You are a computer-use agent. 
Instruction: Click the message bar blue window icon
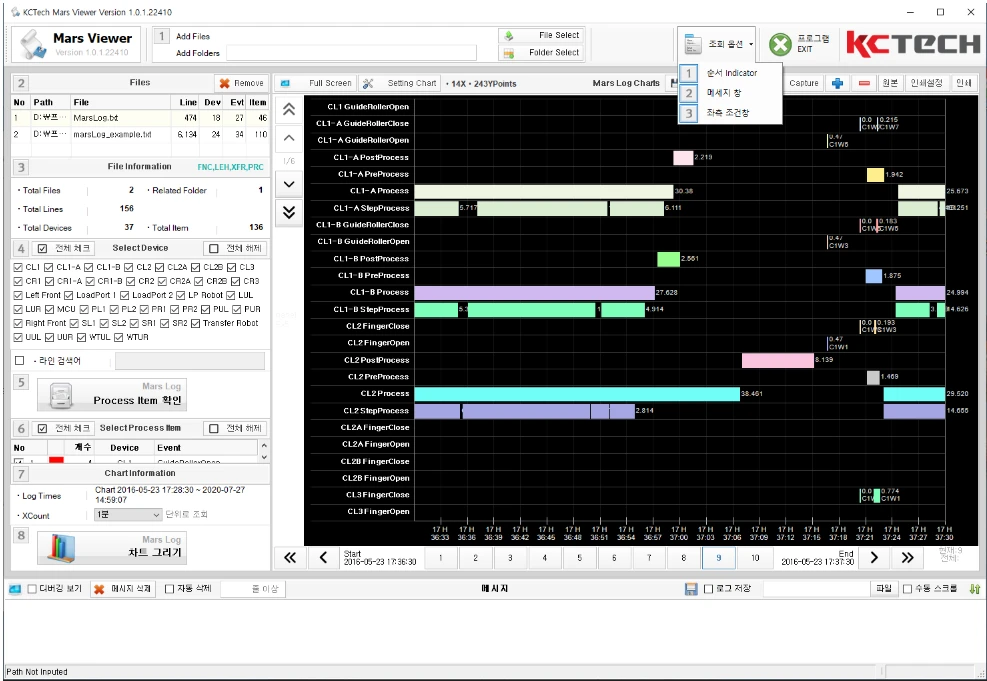14,589
